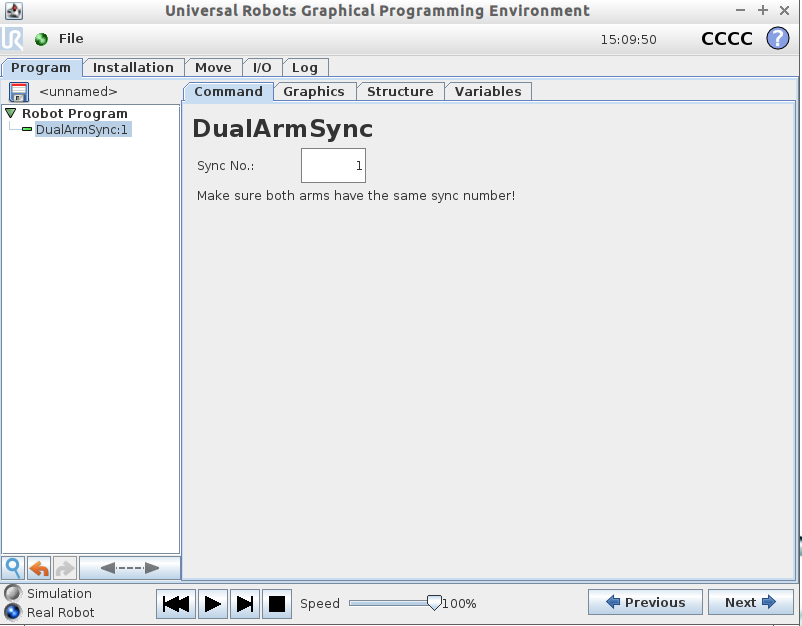This screenshot has height=626, width=802.
Task: Collapse the Robot Program tree node
Action: point(10,113)
